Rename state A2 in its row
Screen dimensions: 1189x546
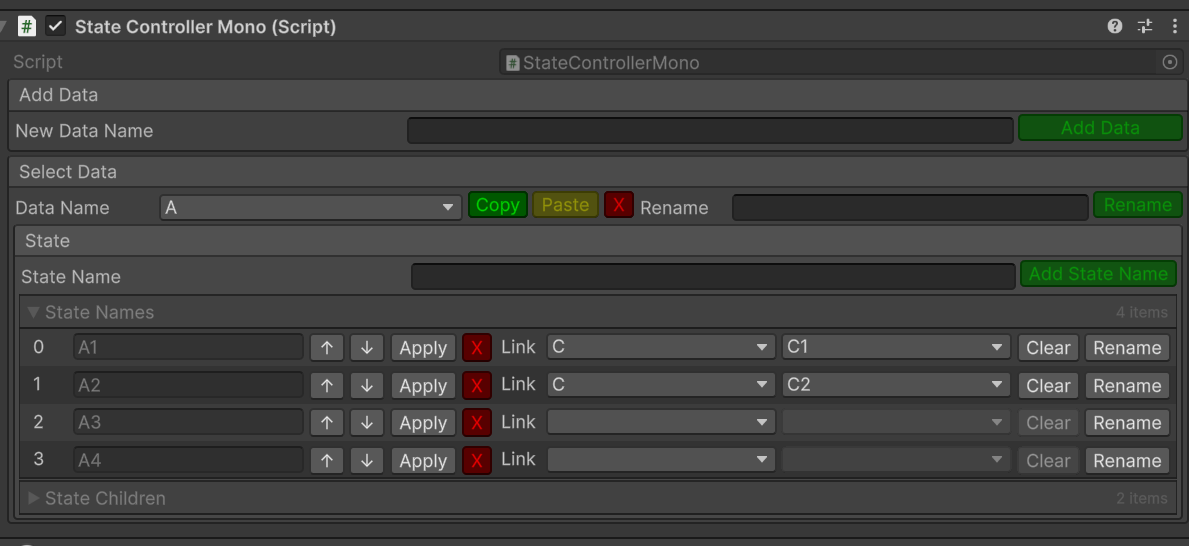point(1127,385)
